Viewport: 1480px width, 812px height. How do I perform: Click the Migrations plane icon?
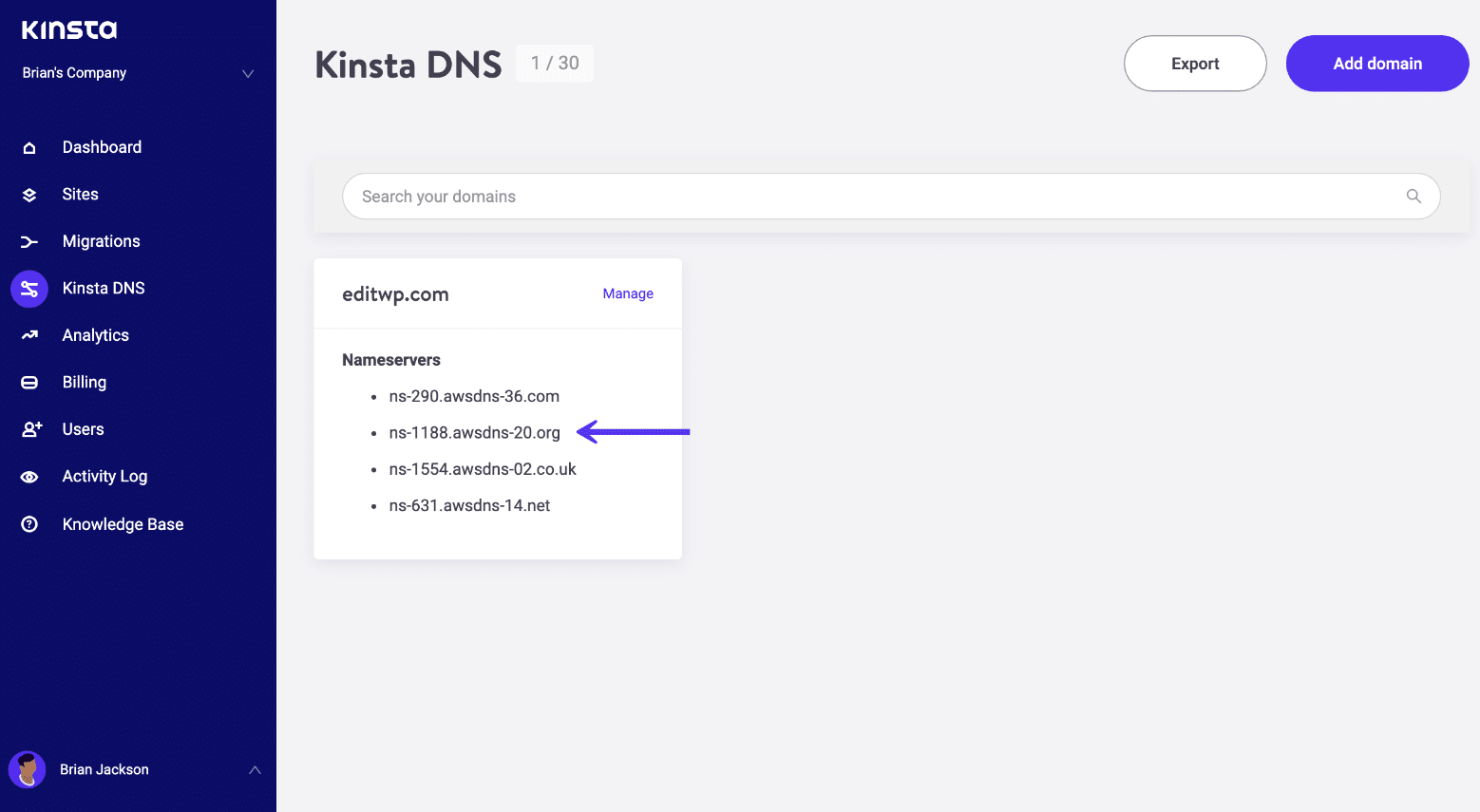coord(28,241)
